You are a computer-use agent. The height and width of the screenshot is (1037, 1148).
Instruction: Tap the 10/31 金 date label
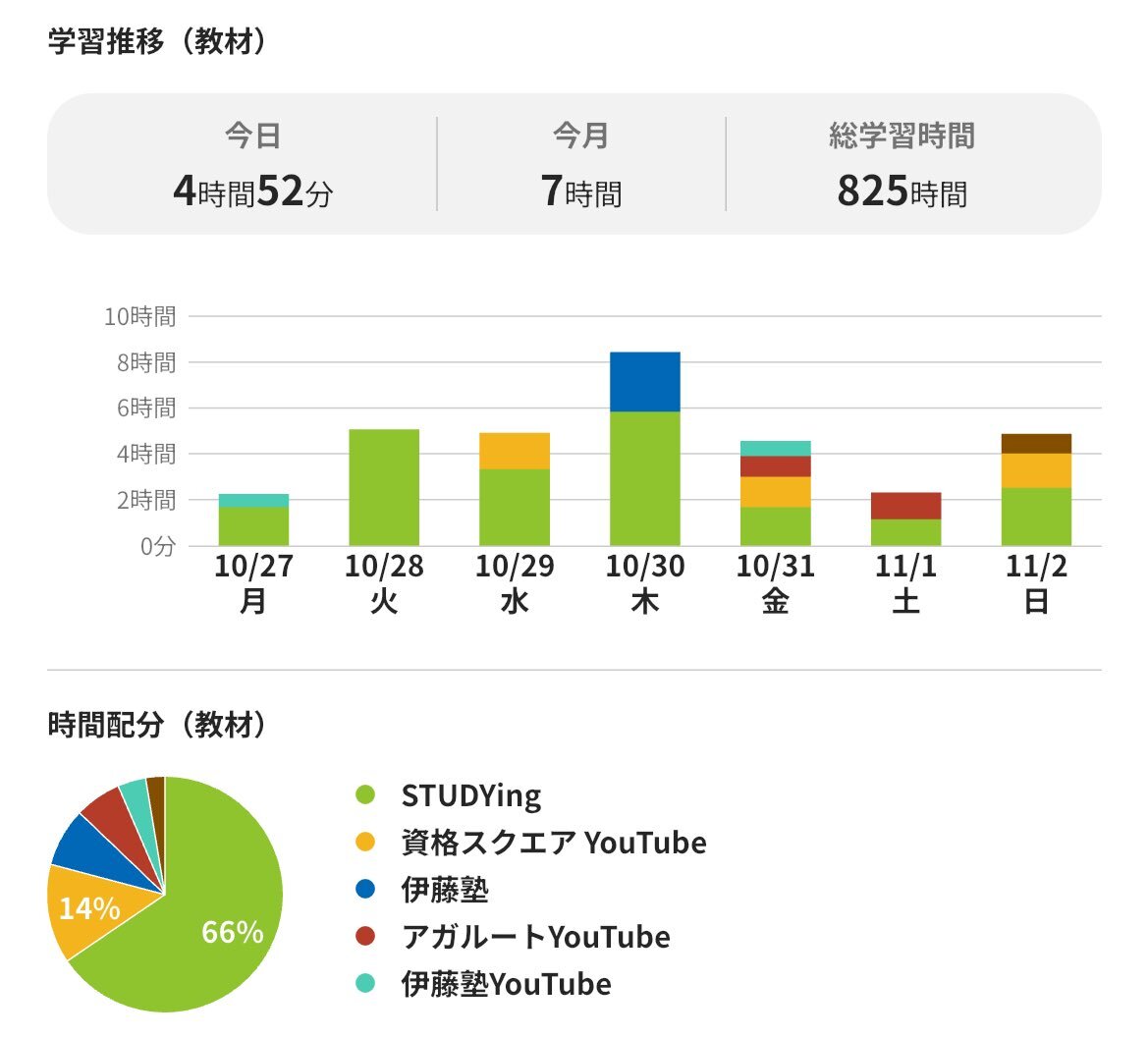[x=775, y=583]
